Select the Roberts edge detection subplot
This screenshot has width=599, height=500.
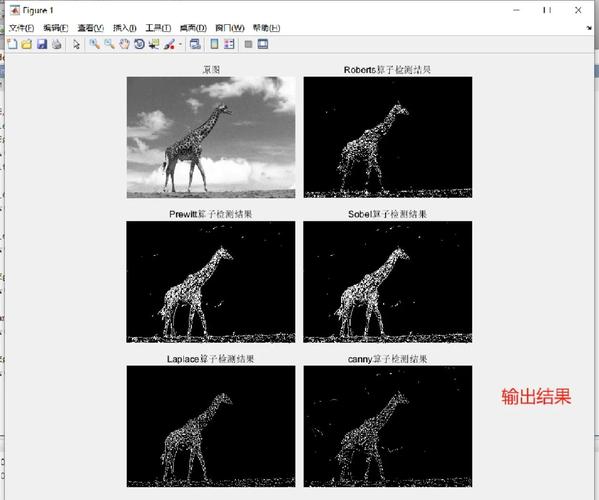point(388,137)
